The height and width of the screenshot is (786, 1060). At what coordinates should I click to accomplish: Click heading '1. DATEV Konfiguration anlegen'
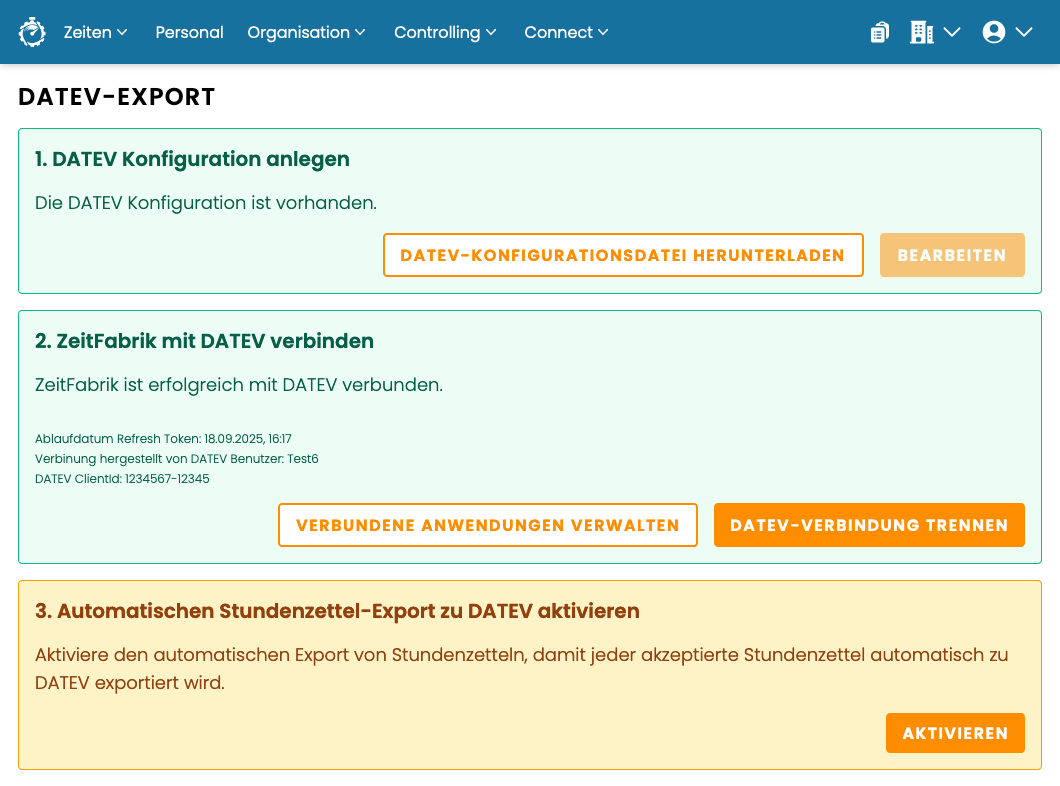[x=192, y=159]
